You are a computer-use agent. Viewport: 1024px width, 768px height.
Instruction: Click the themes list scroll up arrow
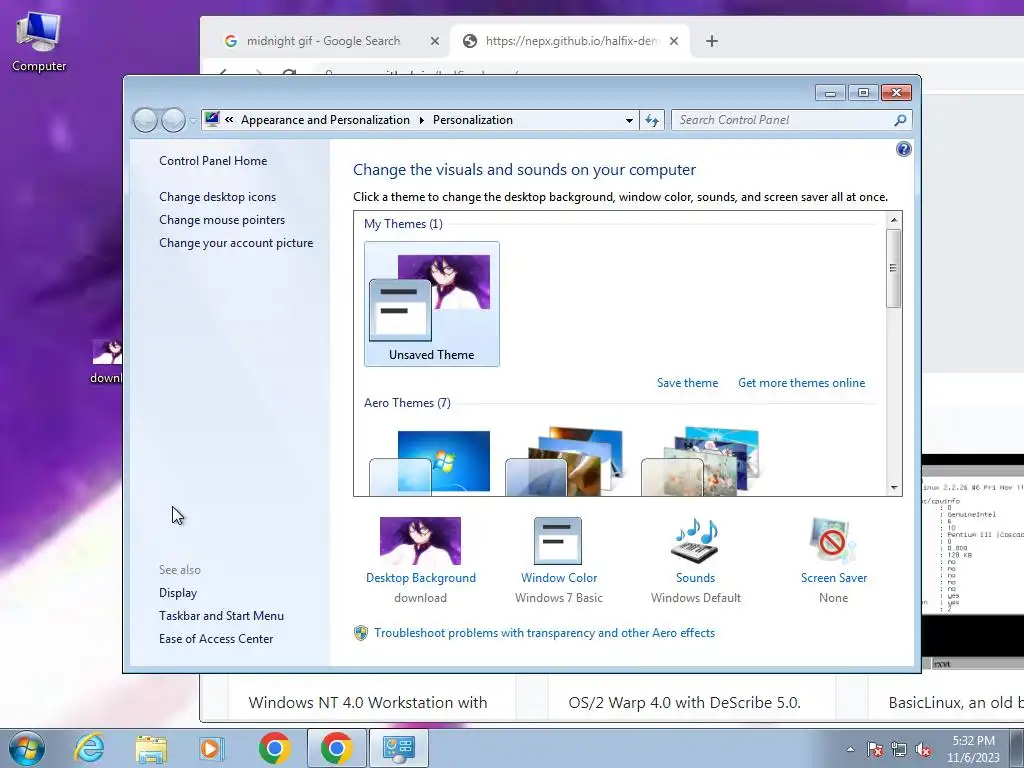(x=894, y=220)
